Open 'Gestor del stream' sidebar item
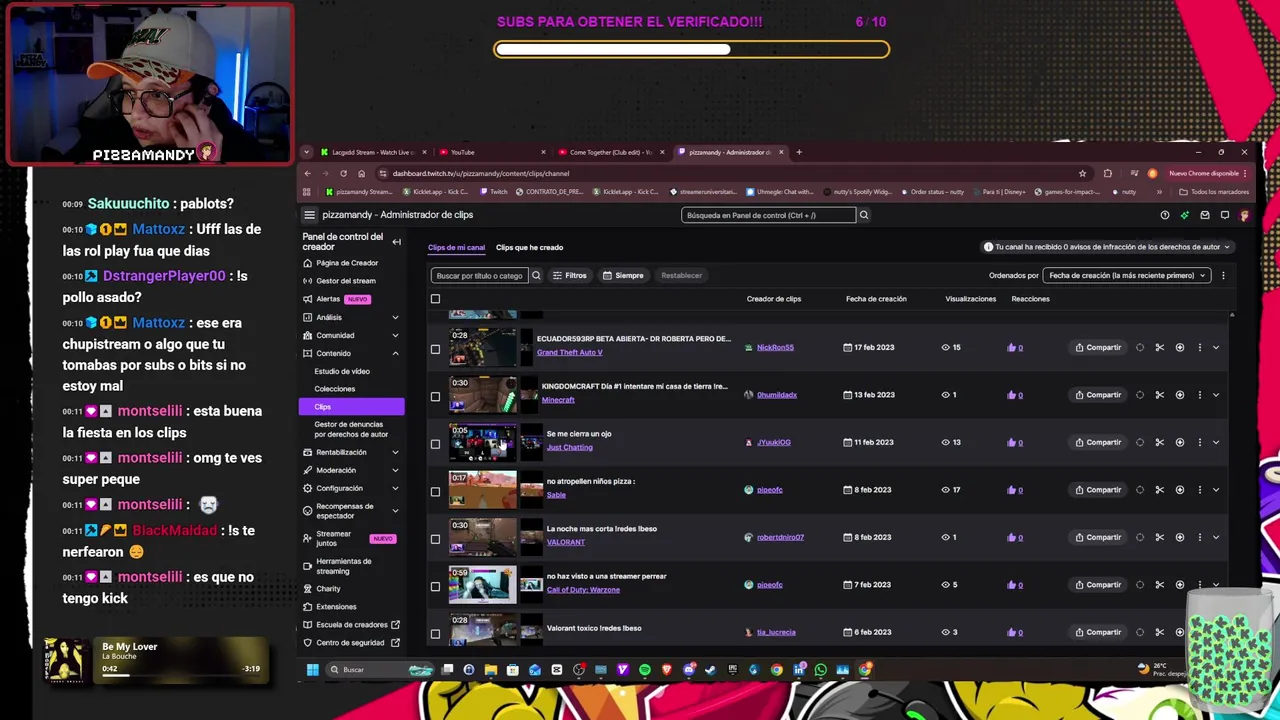The image size is (1280, 720). pos(346,281)
